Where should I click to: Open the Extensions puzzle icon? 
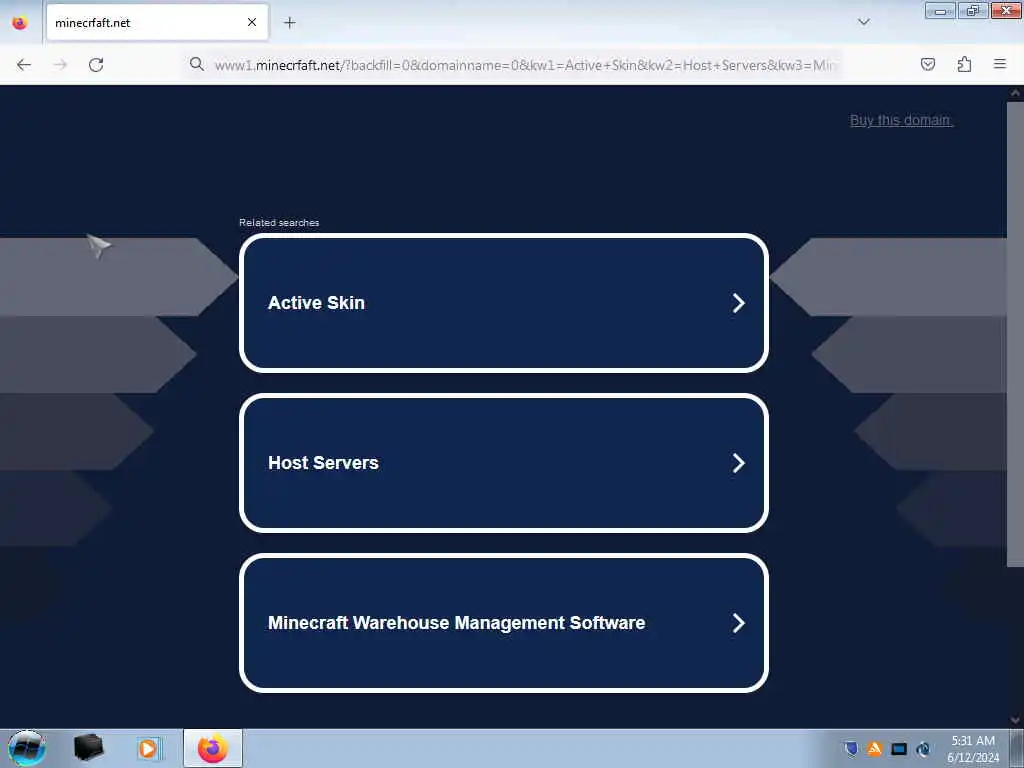964,64
